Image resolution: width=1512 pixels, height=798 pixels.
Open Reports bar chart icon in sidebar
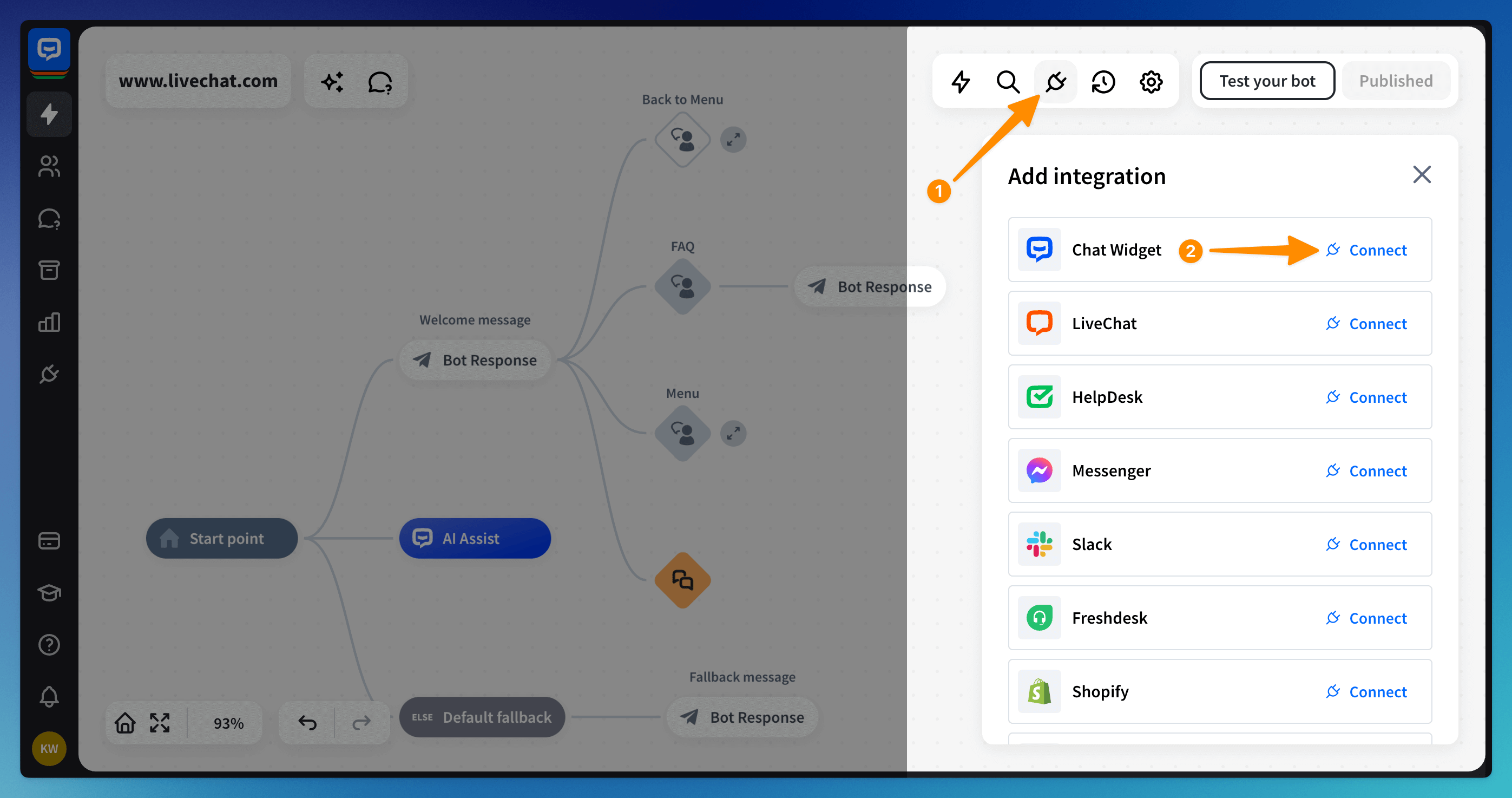point(49,322)
